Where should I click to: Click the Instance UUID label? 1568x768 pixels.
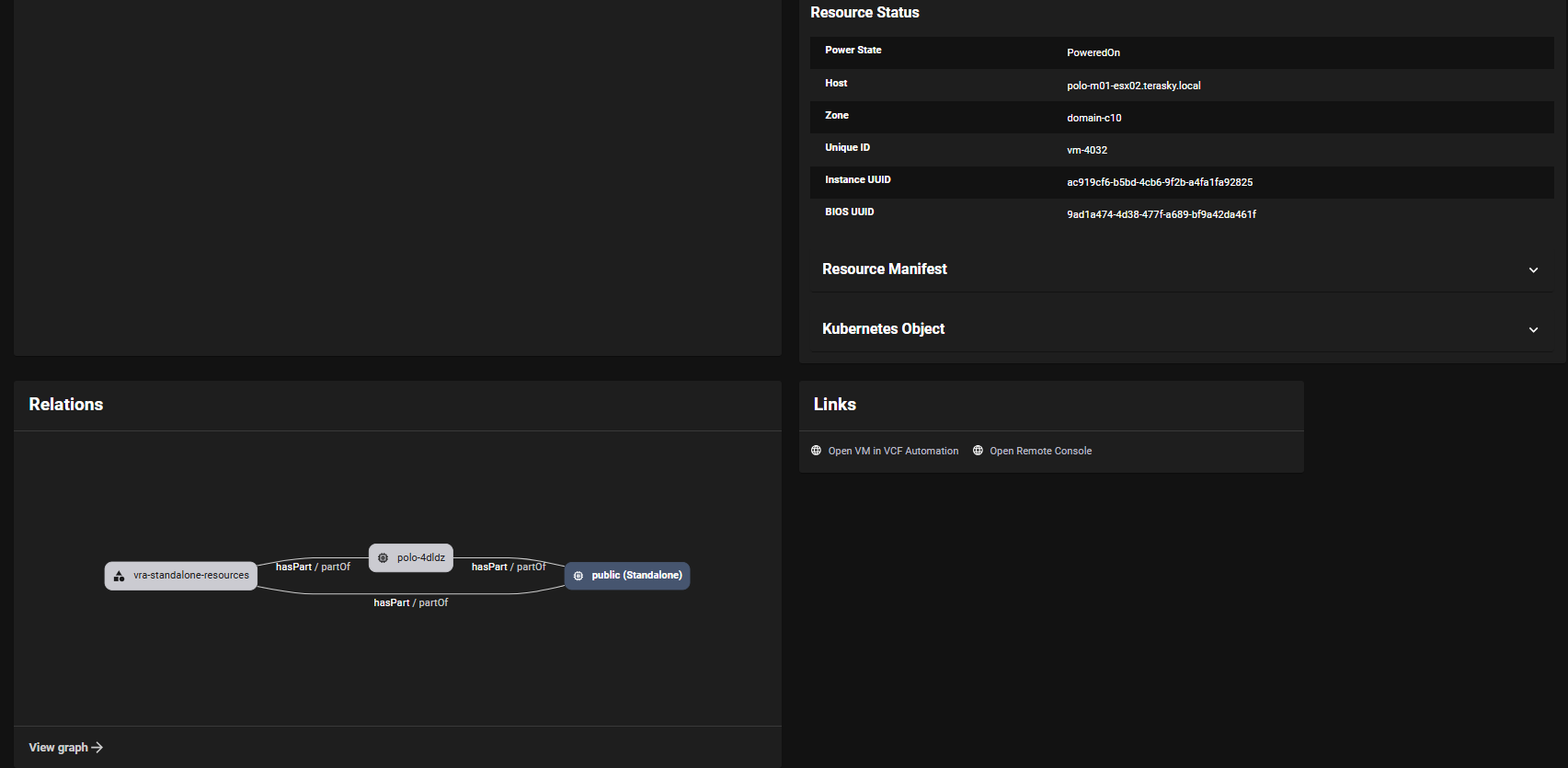point(858,179)
